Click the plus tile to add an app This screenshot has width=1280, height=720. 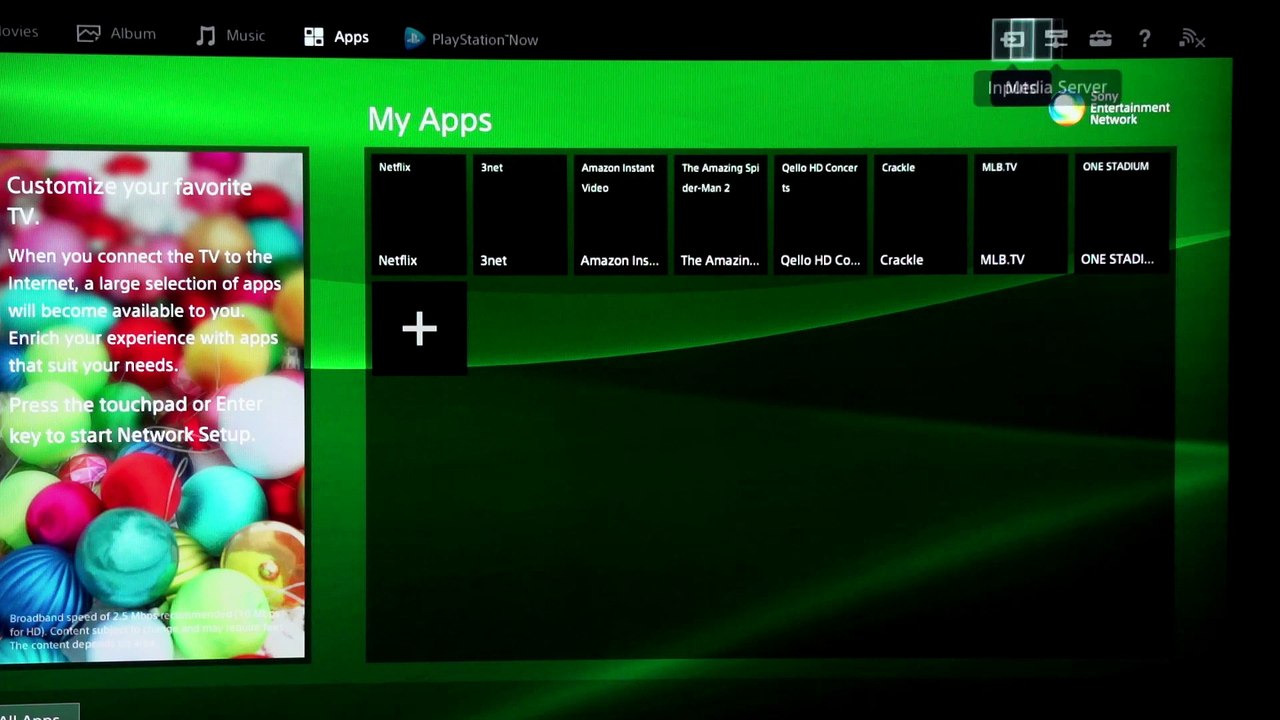(x=419, y=328)
